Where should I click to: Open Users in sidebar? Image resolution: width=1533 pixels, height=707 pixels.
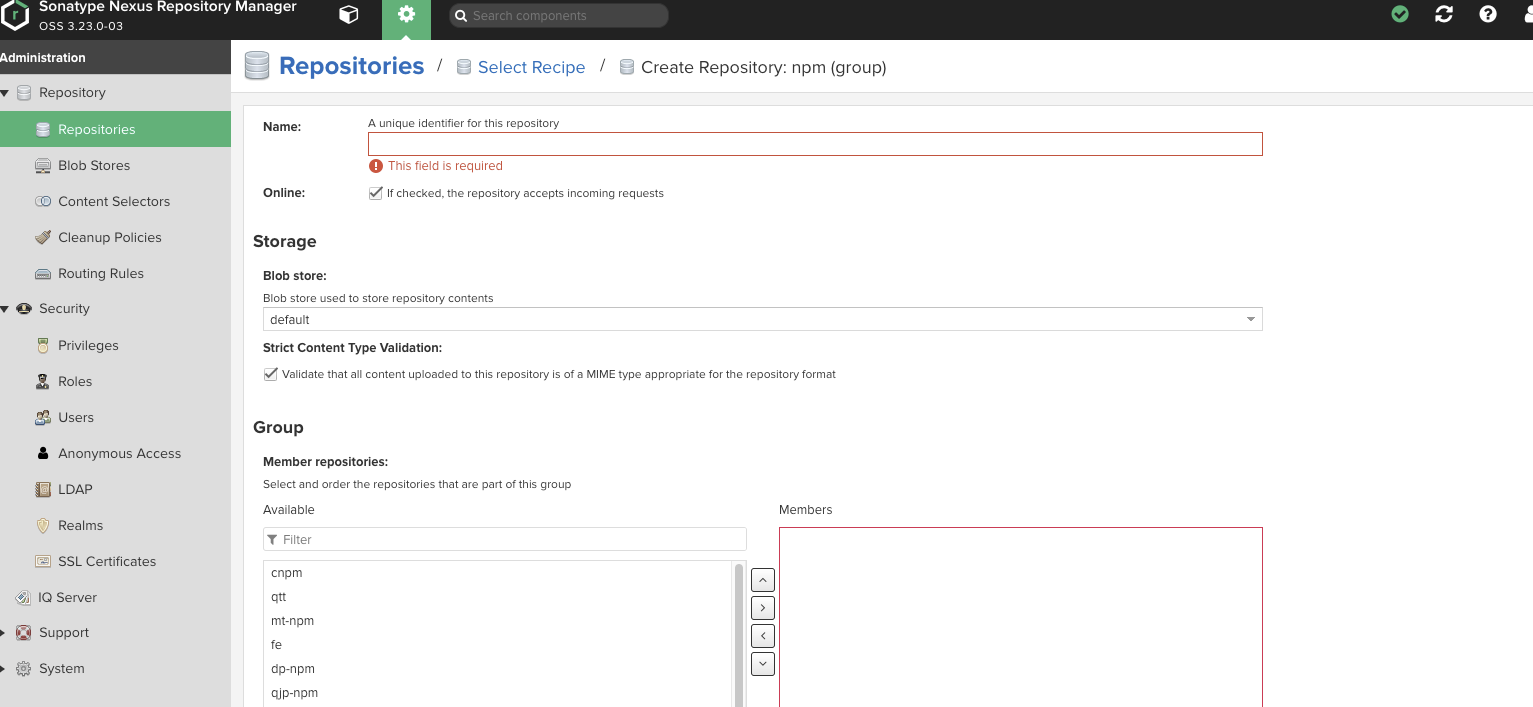[x=115, y=417]
